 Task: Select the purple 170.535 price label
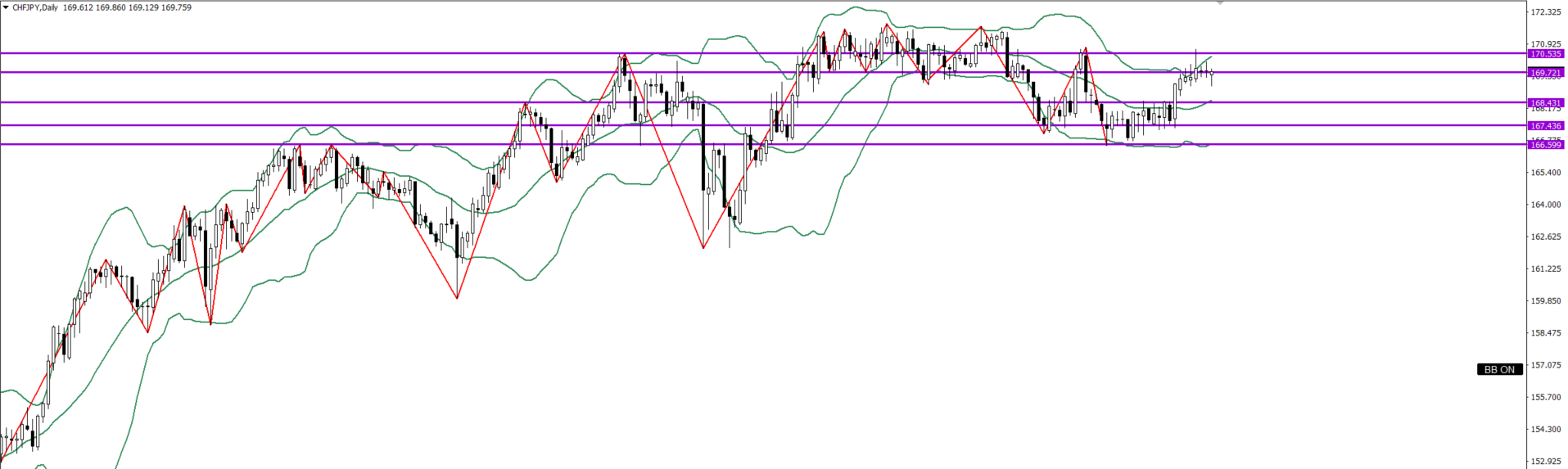click(x=1546, y=54)
